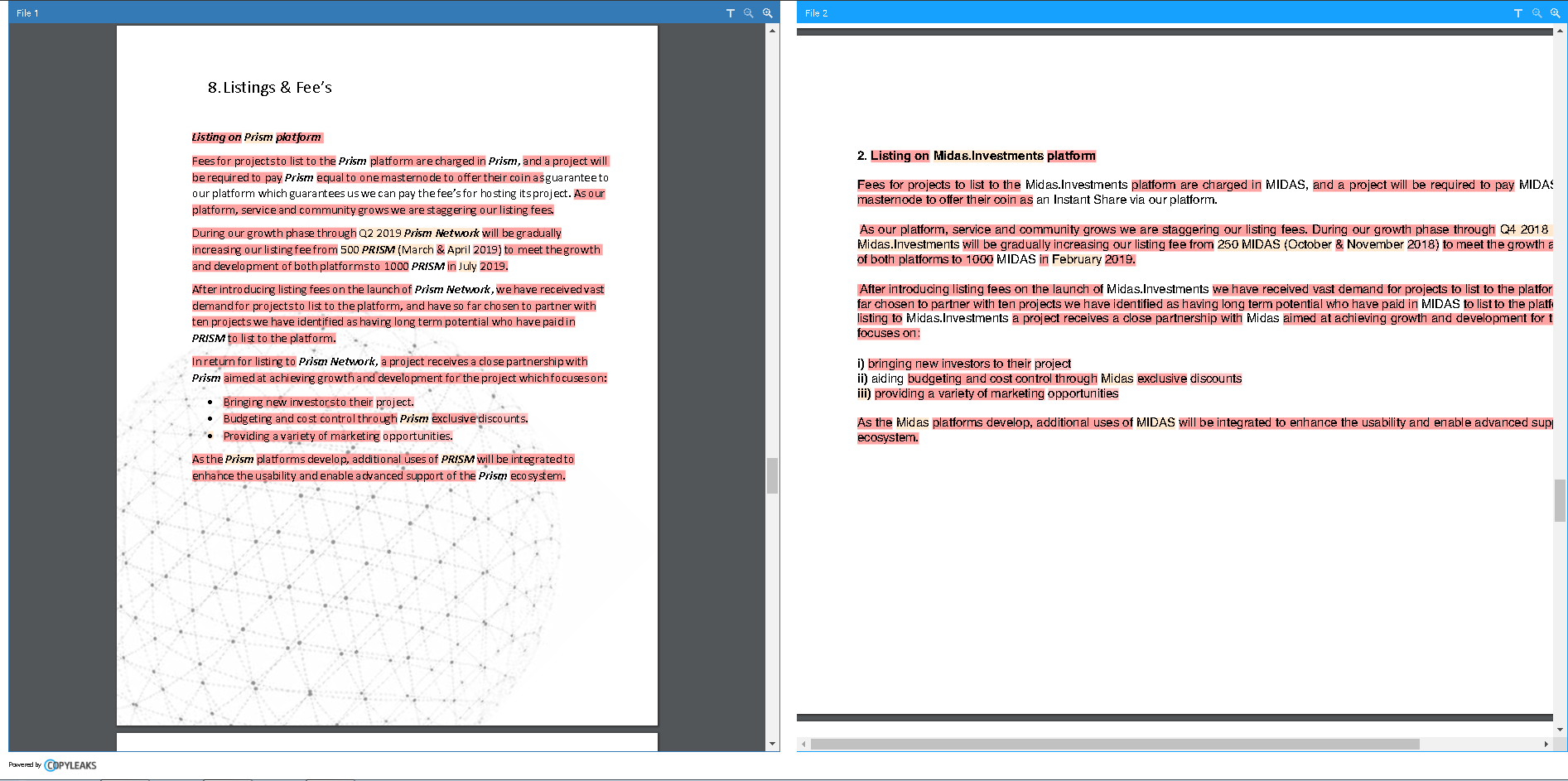Click 'As the Prism platforms develop' text in File 1

click(270, 460)
